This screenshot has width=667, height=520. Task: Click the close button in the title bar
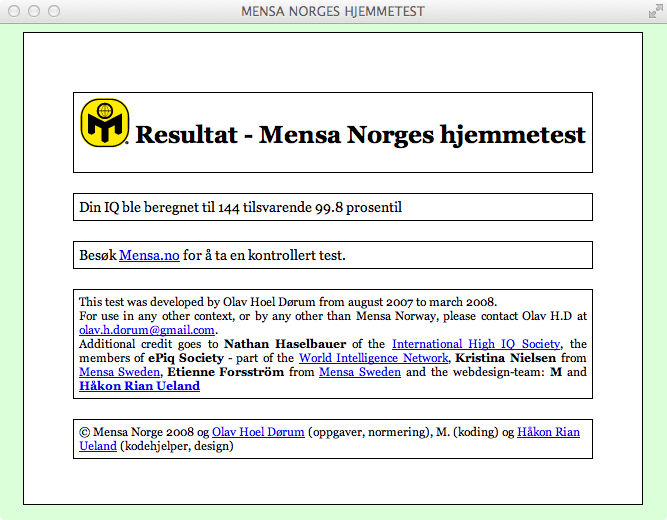(x=14, y=11)
